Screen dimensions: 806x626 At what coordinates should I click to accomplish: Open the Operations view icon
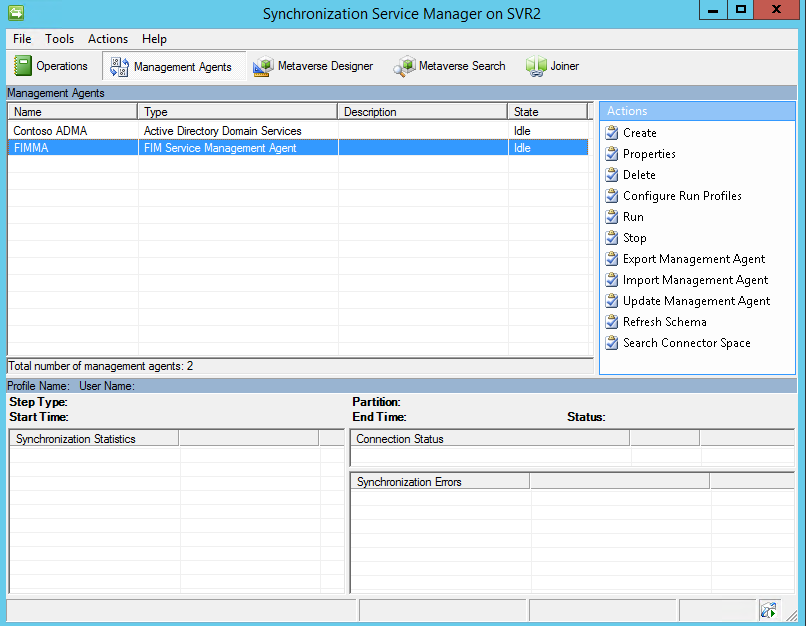tap(23, 66)
